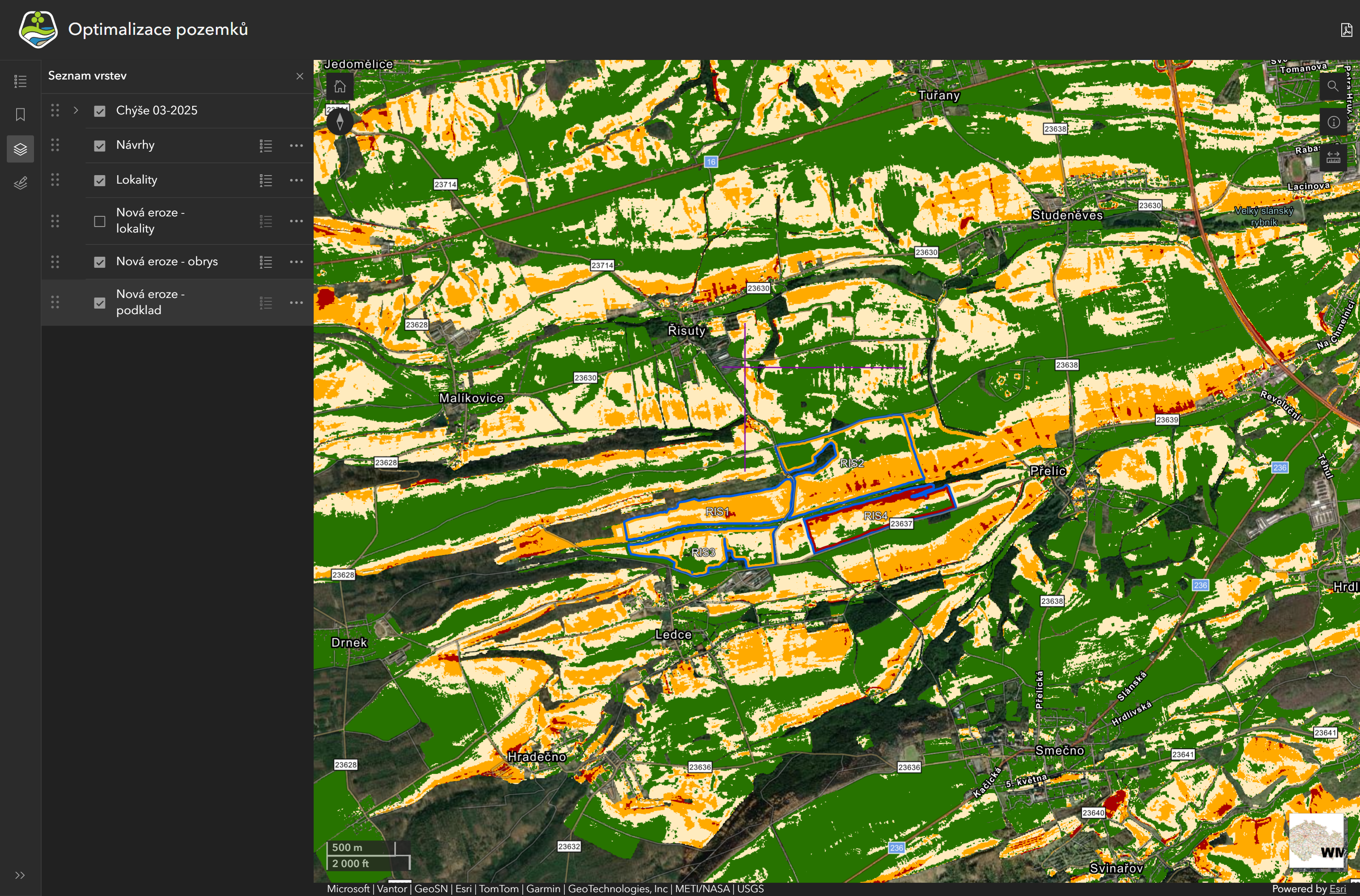The height and width of the screenshot is (896, 1360).
Task: Click the Hradečno village label
Action: tap(537, 757)
